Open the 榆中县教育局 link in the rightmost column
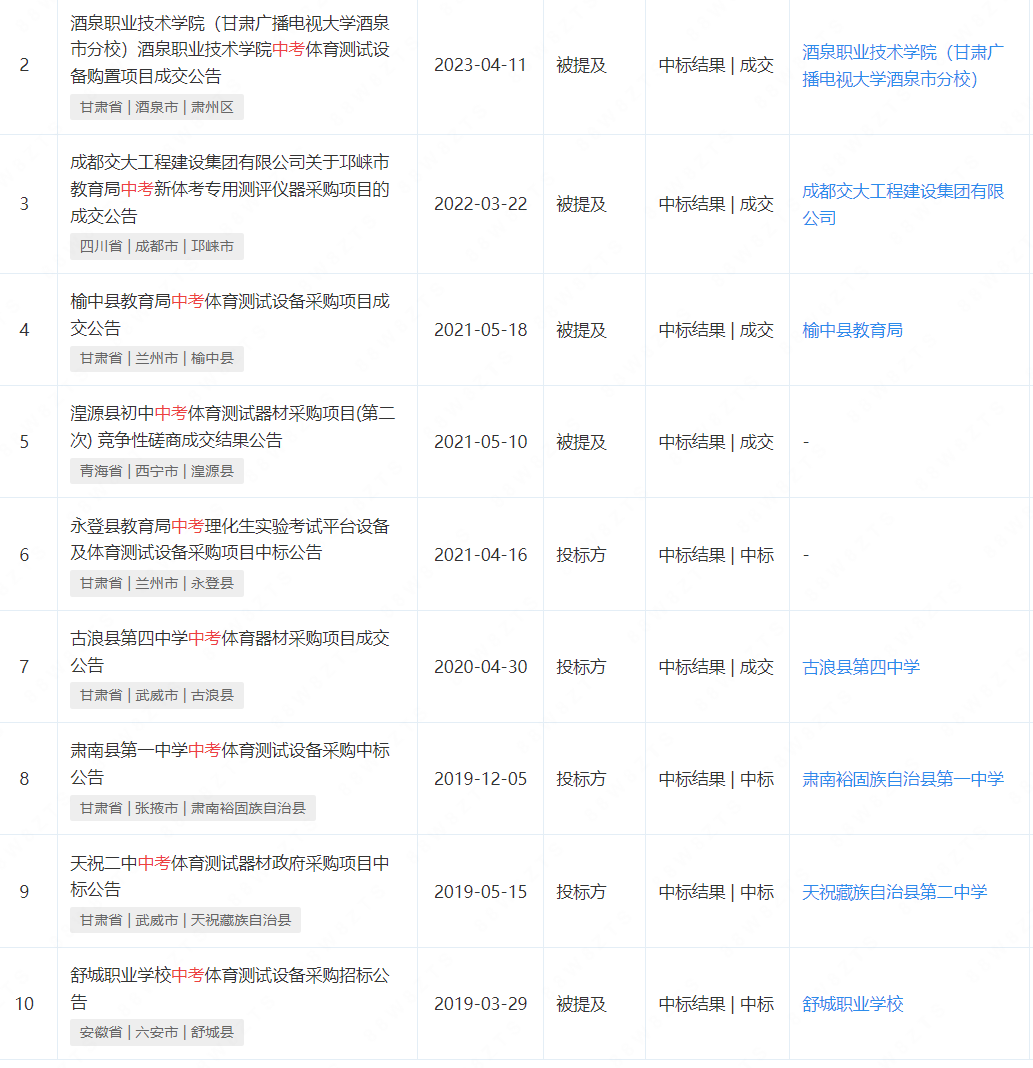Screen dimensions: 1033x1068 tap(852, 330)
